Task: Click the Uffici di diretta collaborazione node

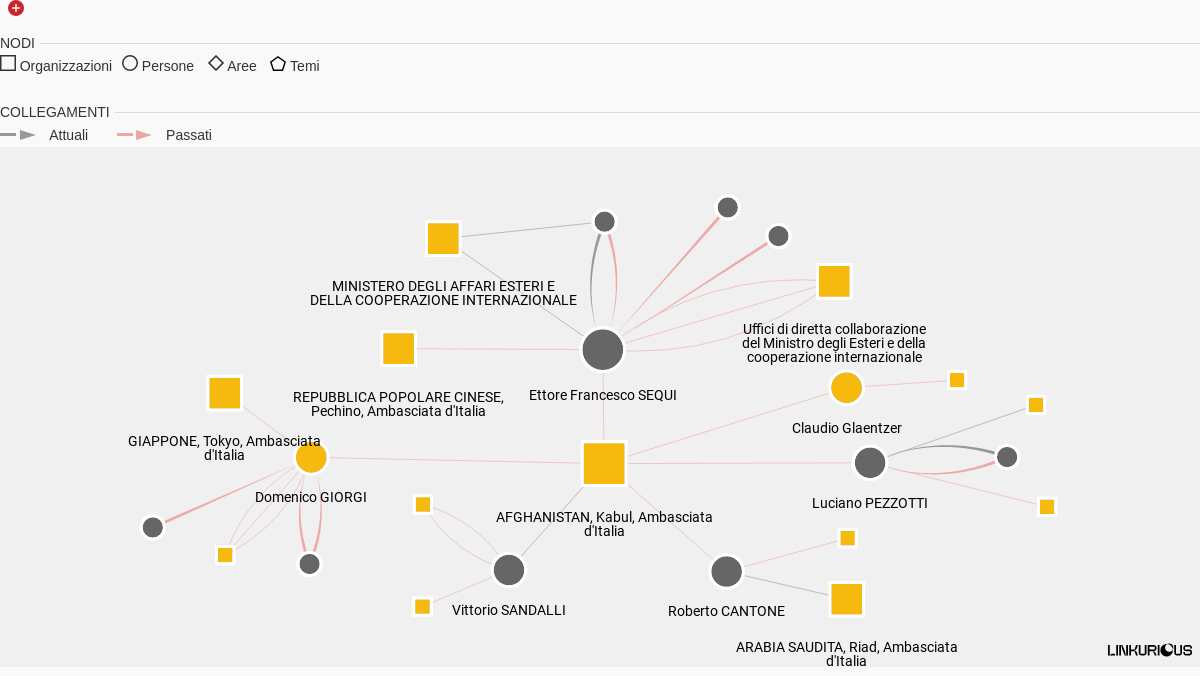Action: [x=834, y=281]
